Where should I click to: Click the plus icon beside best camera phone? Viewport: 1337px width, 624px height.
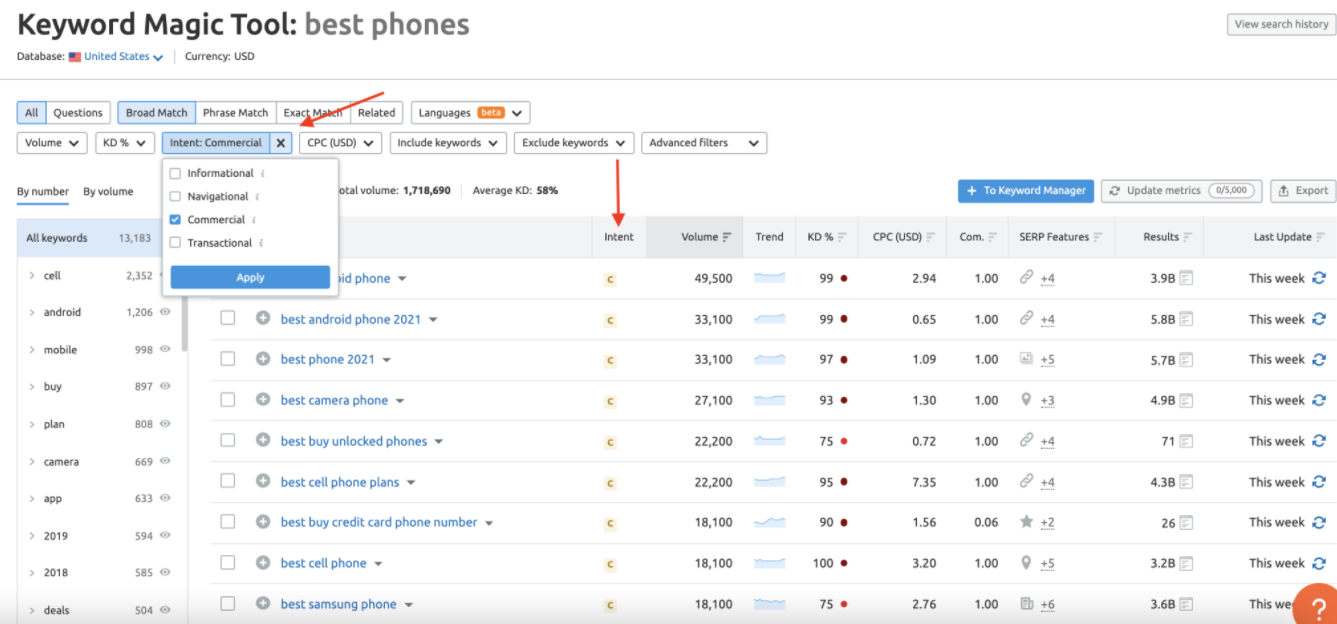(x=263, y=400)
